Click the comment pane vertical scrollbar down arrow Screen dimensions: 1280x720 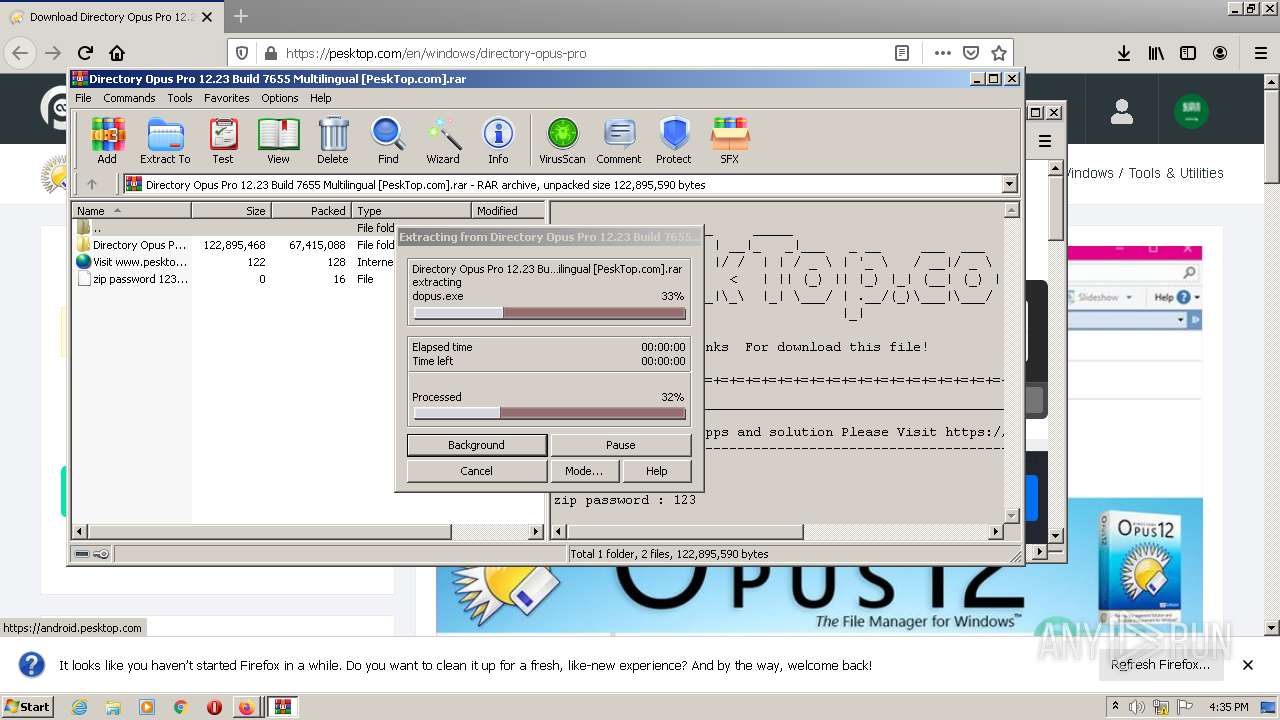tap(1011, 516)
